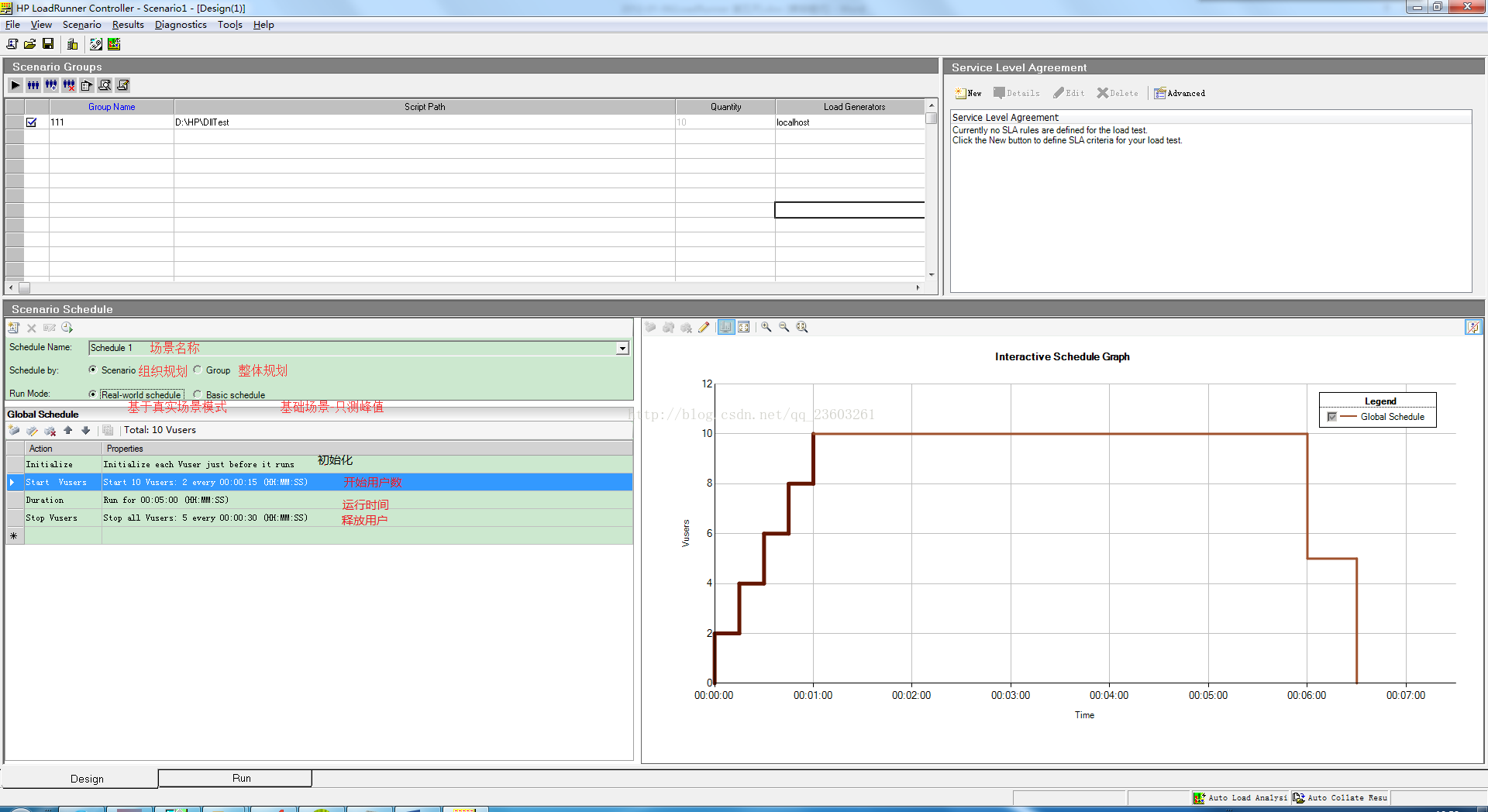This screenshot has width=1488, height=812.
Task: Open group Details magnifier icon
Action: click(x=105, y=85)
